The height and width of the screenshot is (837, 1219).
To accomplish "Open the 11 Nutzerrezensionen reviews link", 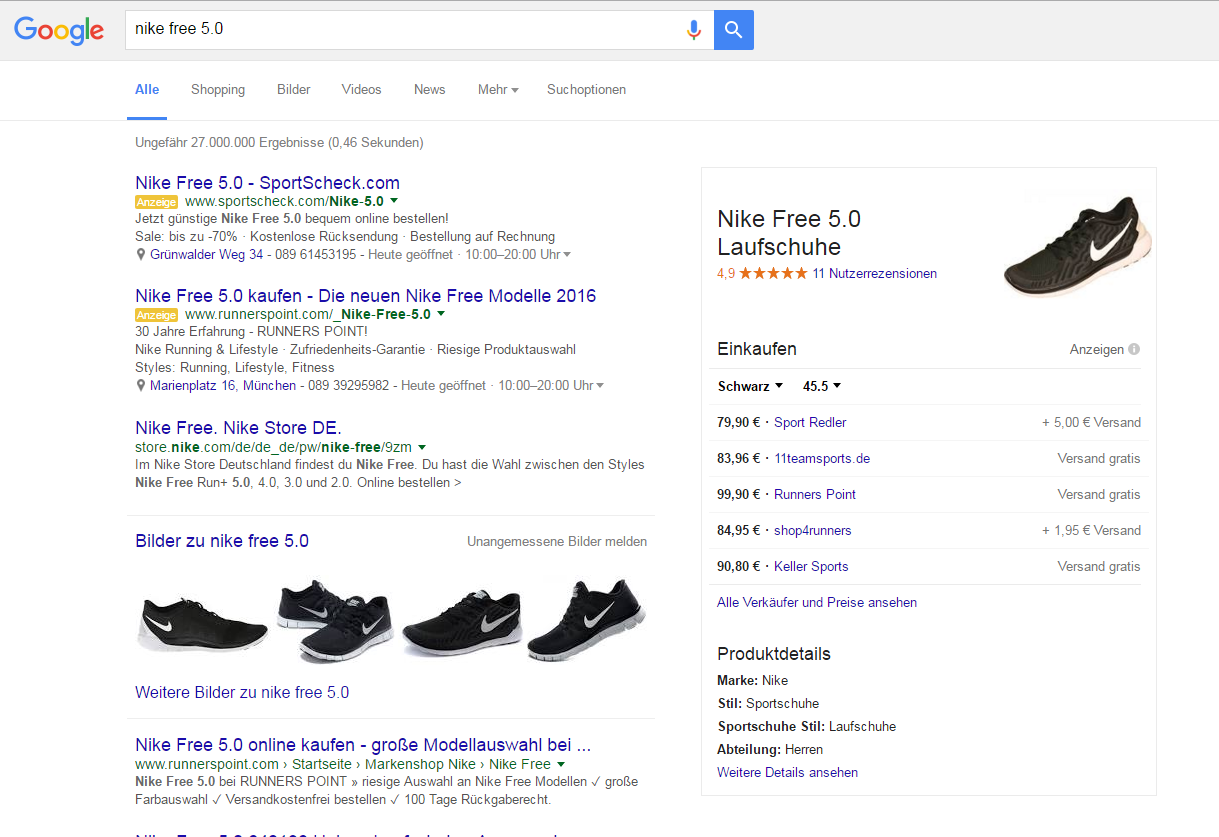I will coord(875,273).
